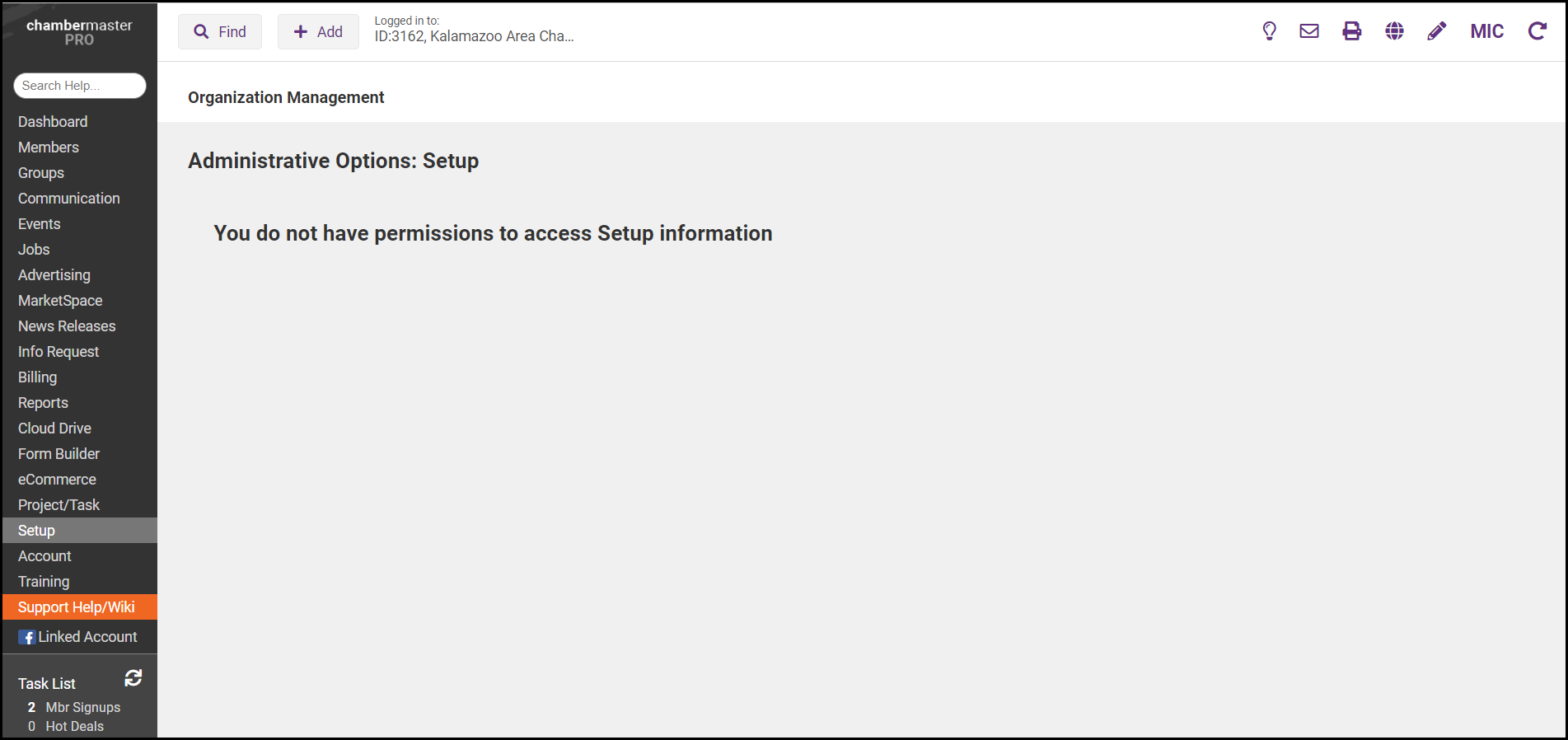Screen dimensions: 1568x740
Task: Click the Find button
Action: coord(220,32)
